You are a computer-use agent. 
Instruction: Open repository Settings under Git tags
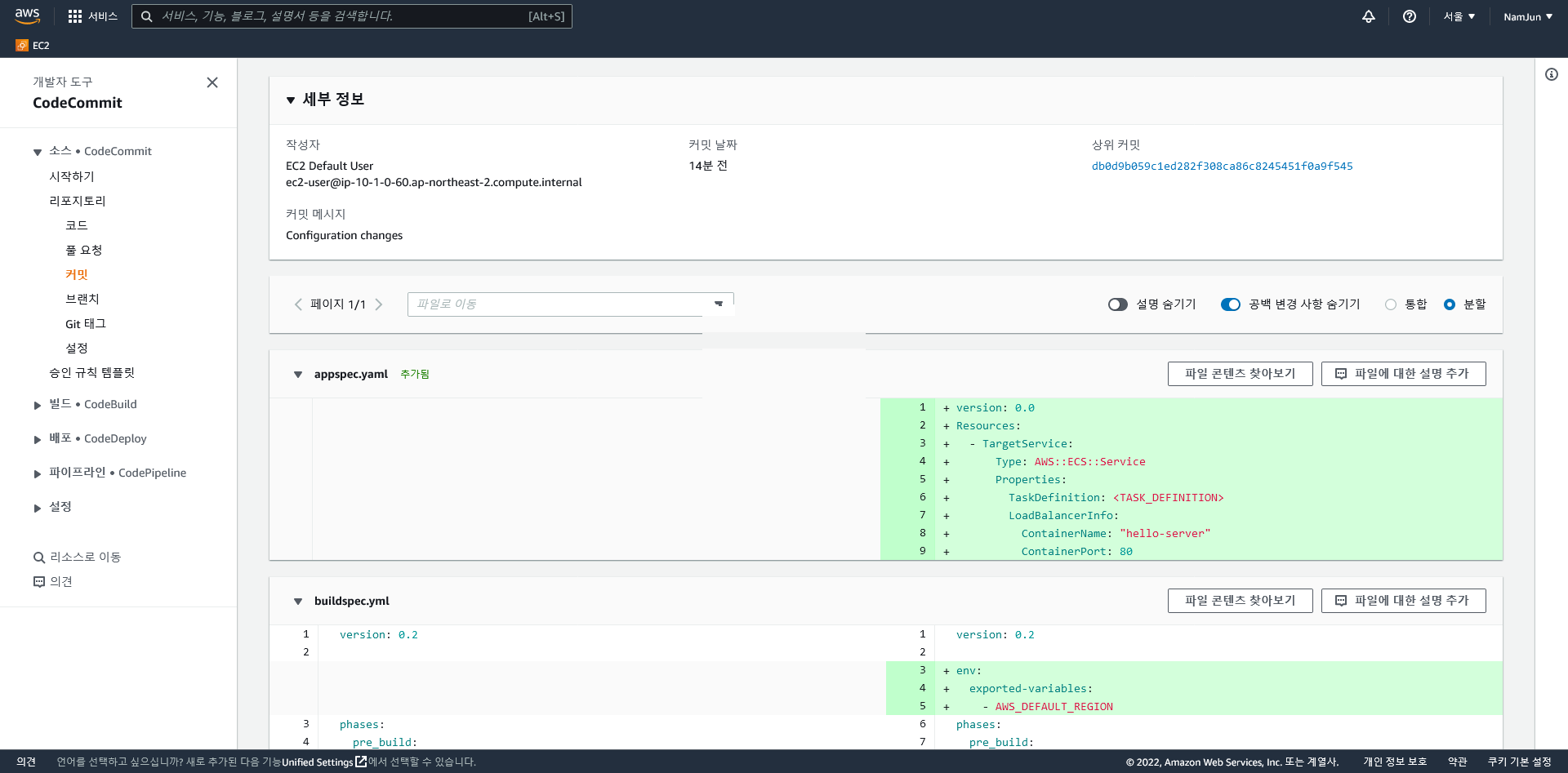77,348
